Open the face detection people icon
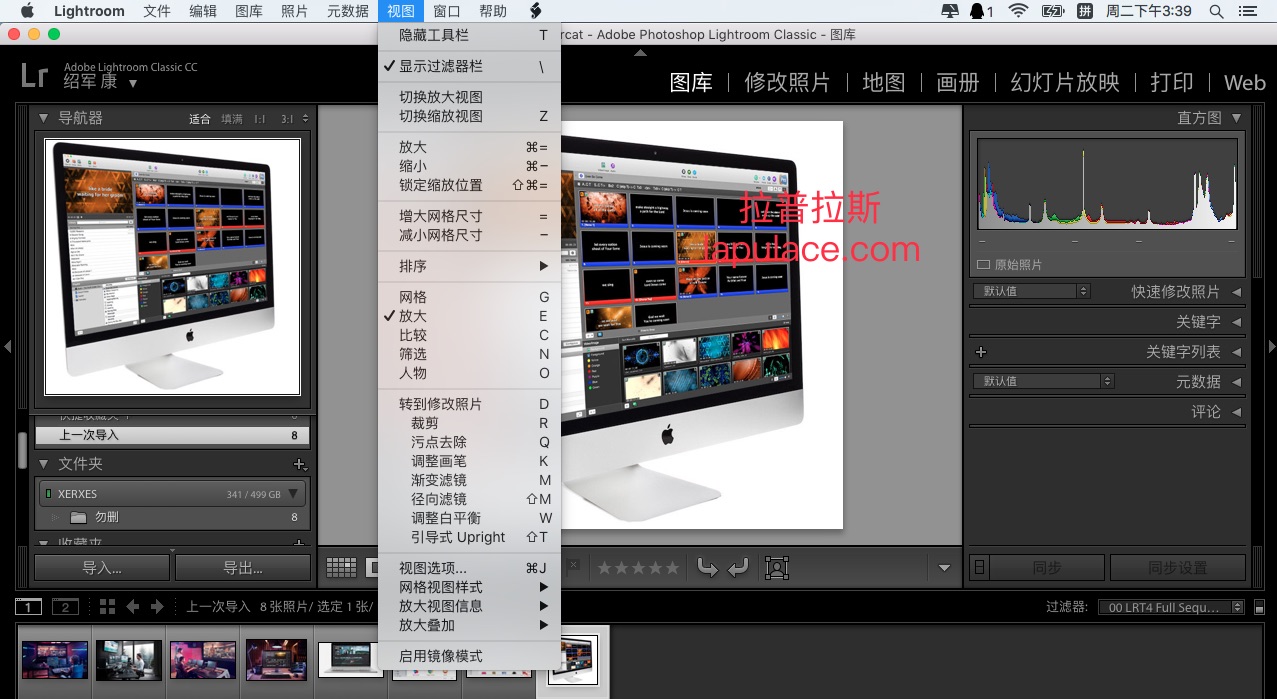Screen dimensions: 1277x699 point(777,568)
